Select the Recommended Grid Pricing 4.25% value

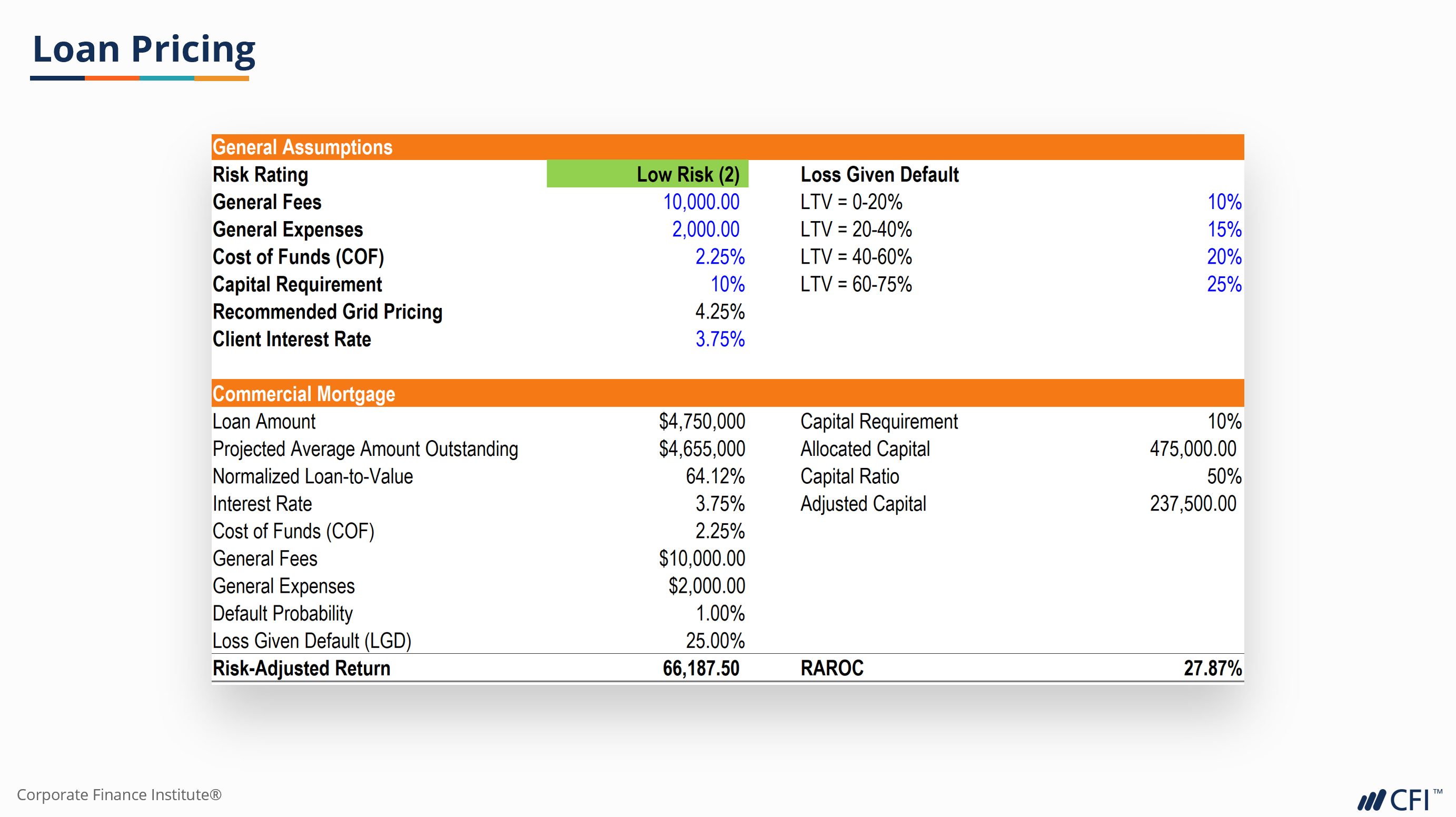click(719, 312)
